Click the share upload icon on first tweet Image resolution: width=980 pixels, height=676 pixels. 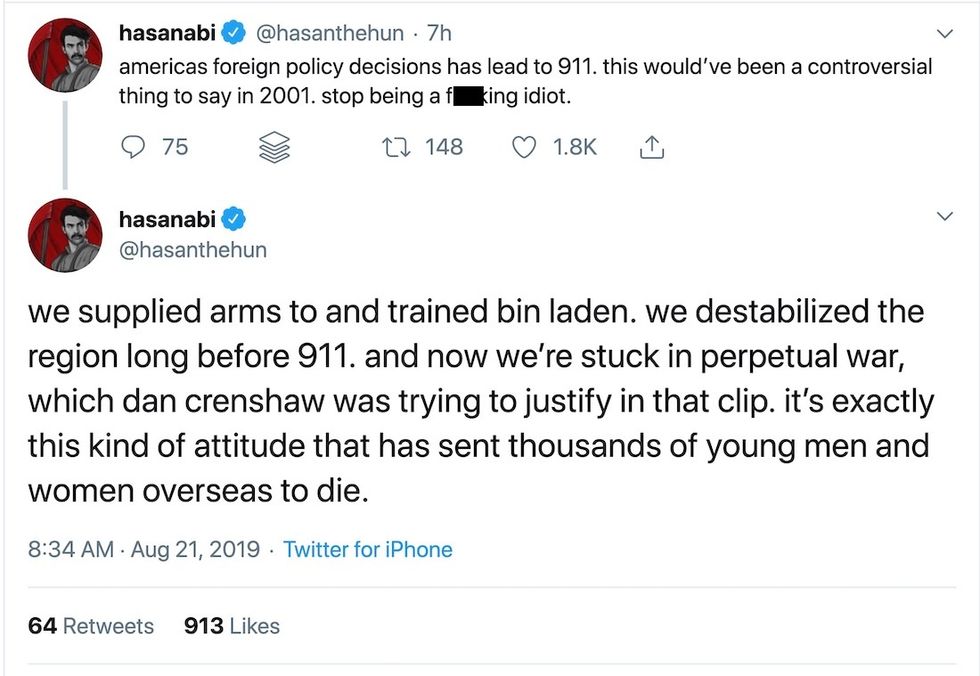650,148
